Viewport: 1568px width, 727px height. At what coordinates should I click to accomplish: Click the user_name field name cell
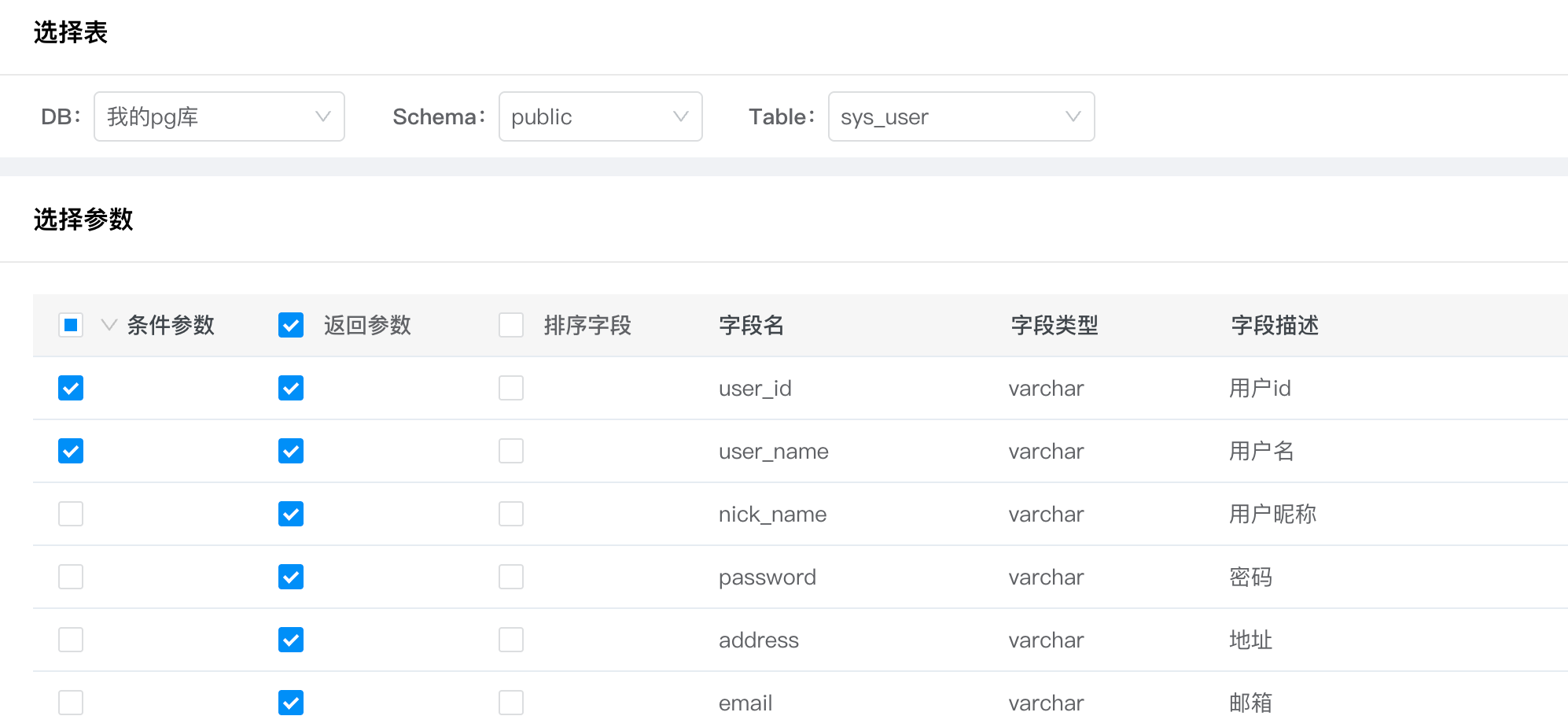click(x=773, y=451)
